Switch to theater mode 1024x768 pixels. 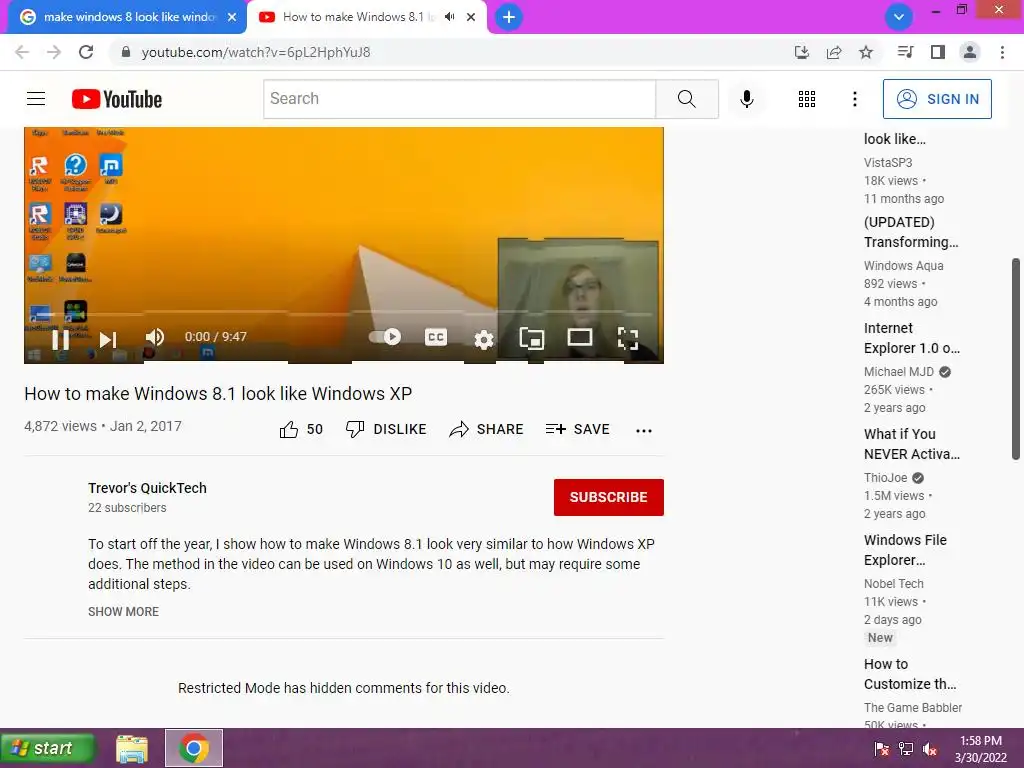[579, 337]
